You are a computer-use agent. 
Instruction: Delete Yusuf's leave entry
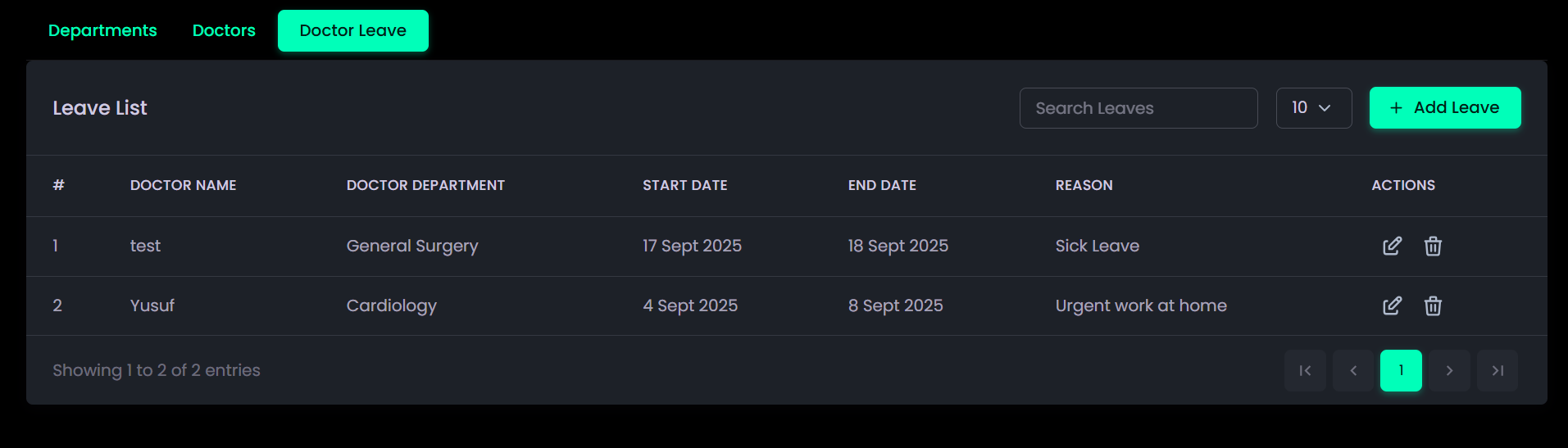1433,305
